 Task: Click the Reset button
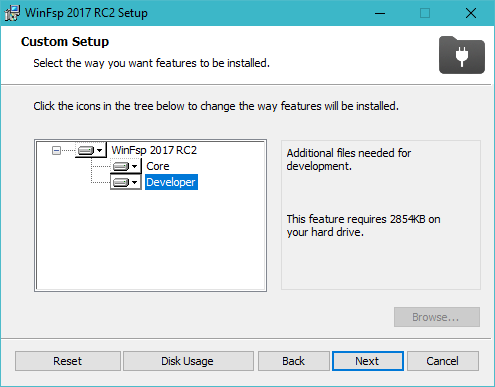click(68, 361)
